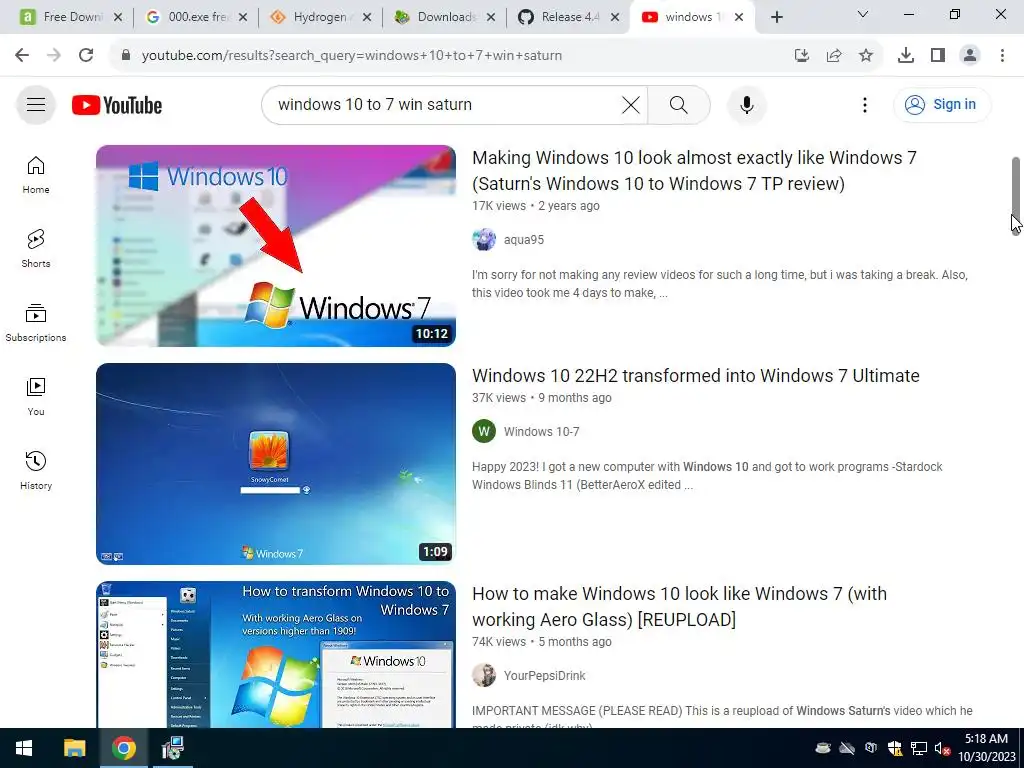
Task: Reload the page
Action: coord(86,56)
